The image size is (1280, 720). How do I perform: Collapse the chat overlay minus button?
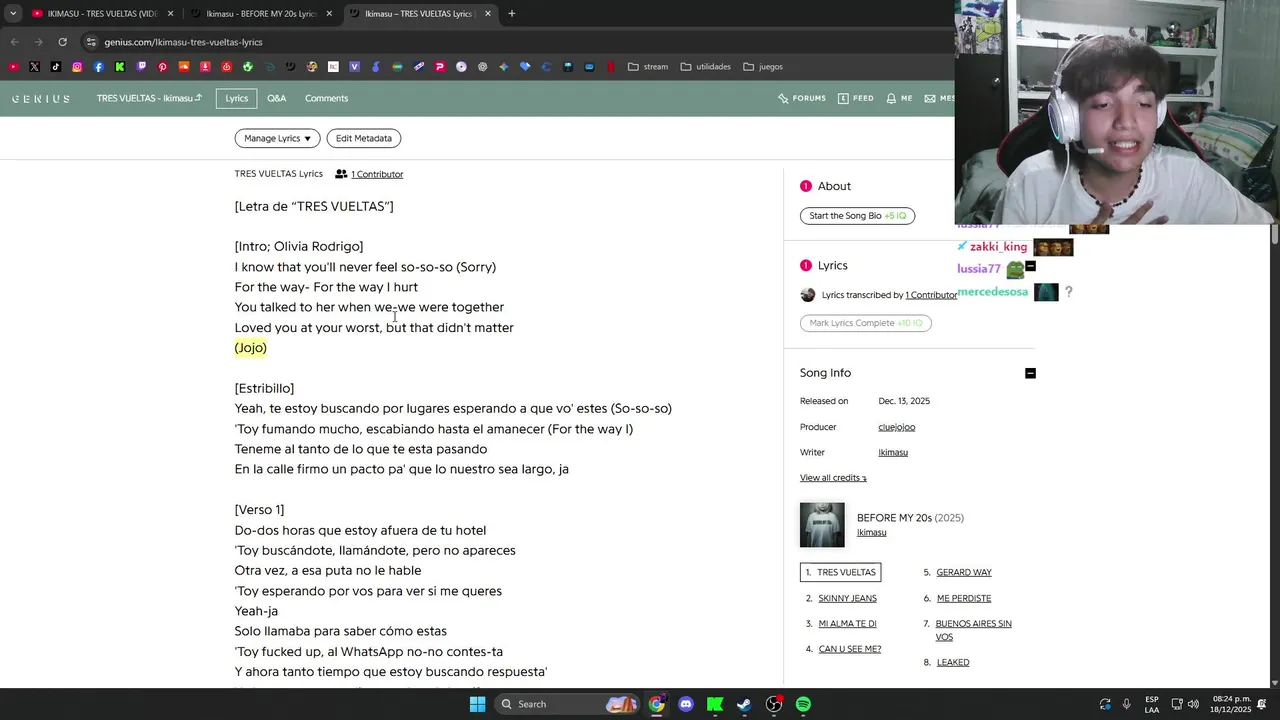click(1030, 266)
